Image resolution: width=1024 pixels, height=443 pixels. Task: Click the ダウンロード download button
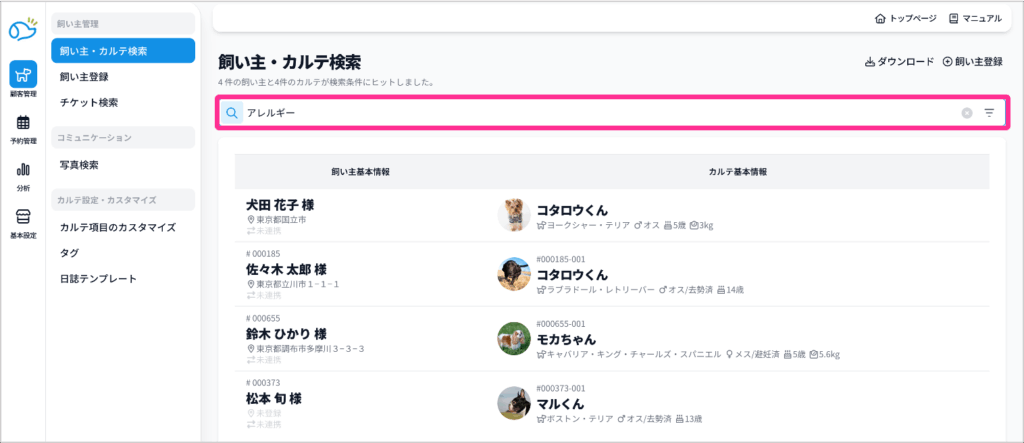point(899,61)
